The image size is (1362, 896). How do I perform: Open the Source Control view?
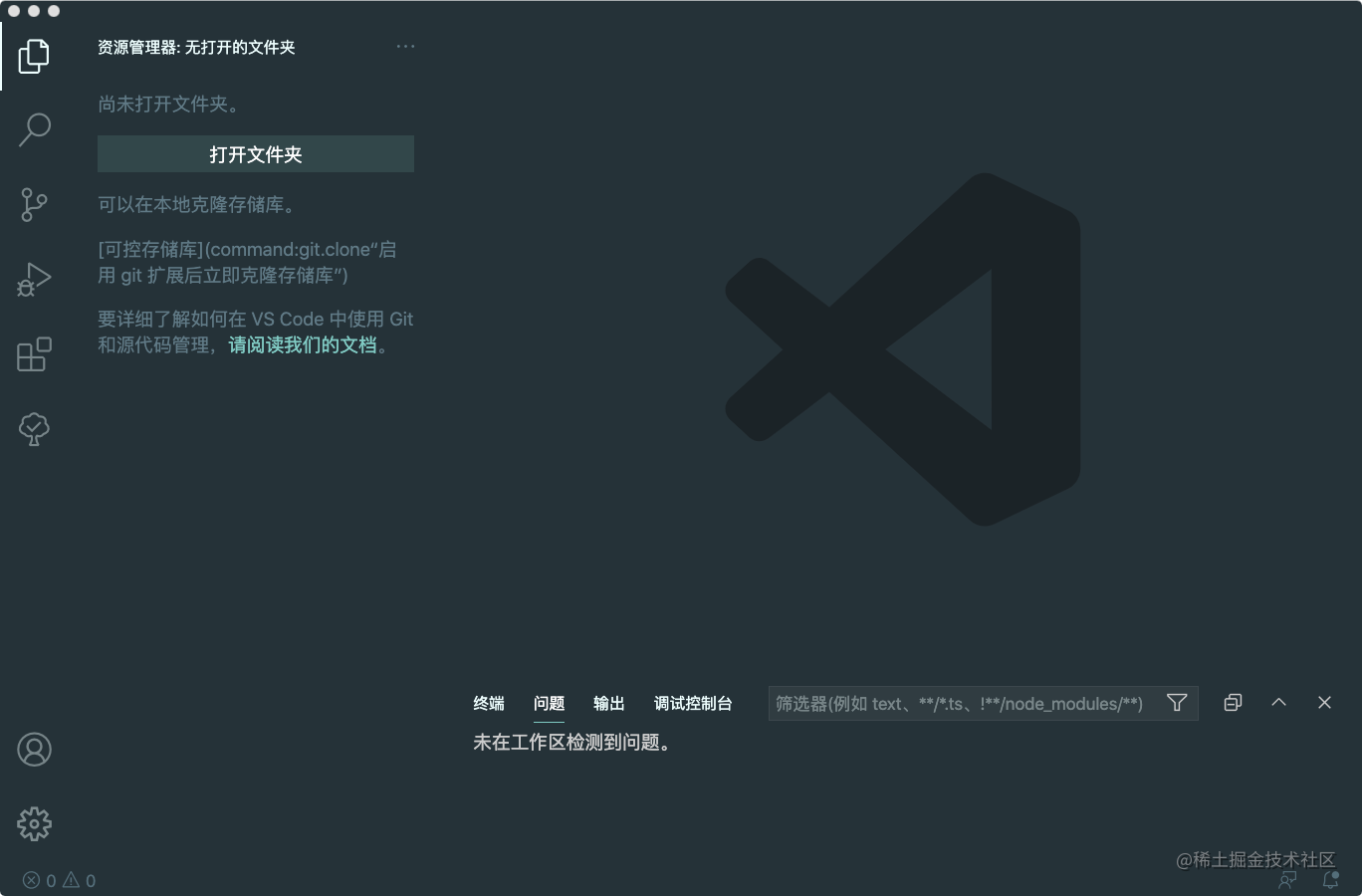(x=34, y=205)
